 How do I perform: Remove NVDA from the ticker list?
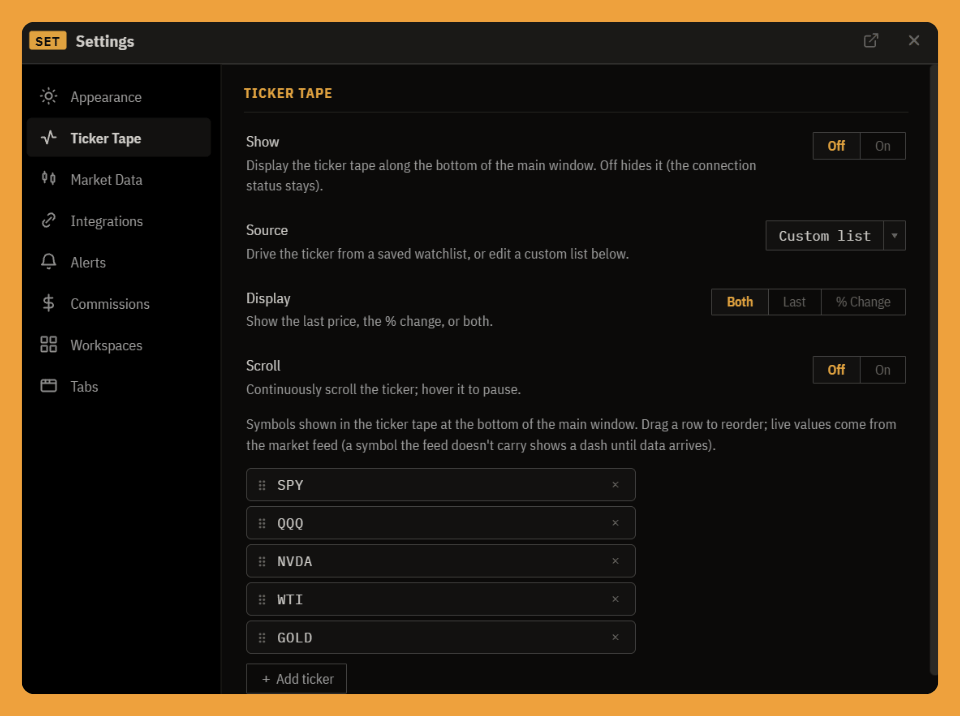pyautogui.click(x=615, y=561)
